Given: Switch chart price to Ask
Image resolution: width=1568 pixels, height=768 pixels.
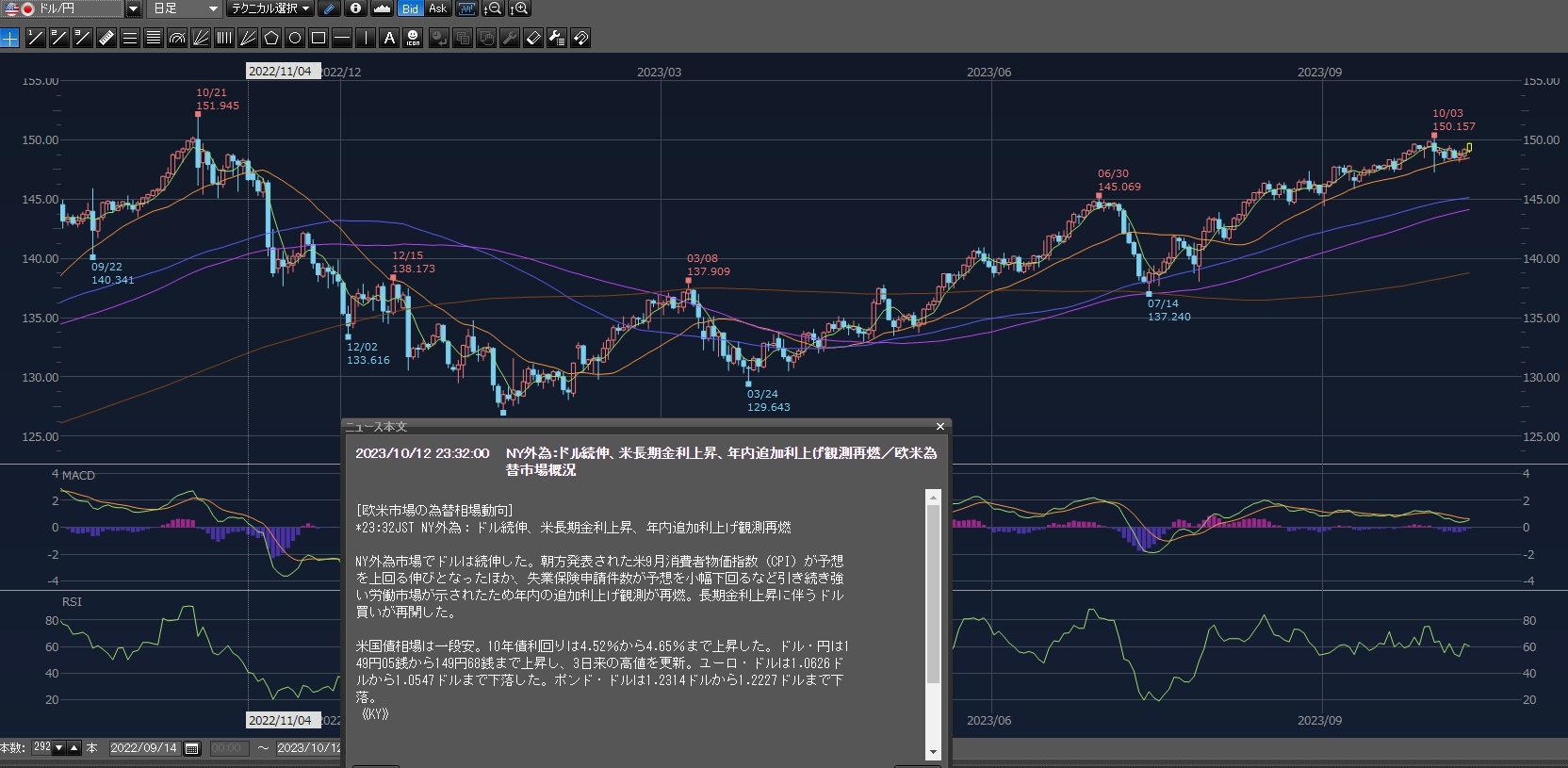Looking at the screenshot, I should pyautogui.click(x=438, y=8).
